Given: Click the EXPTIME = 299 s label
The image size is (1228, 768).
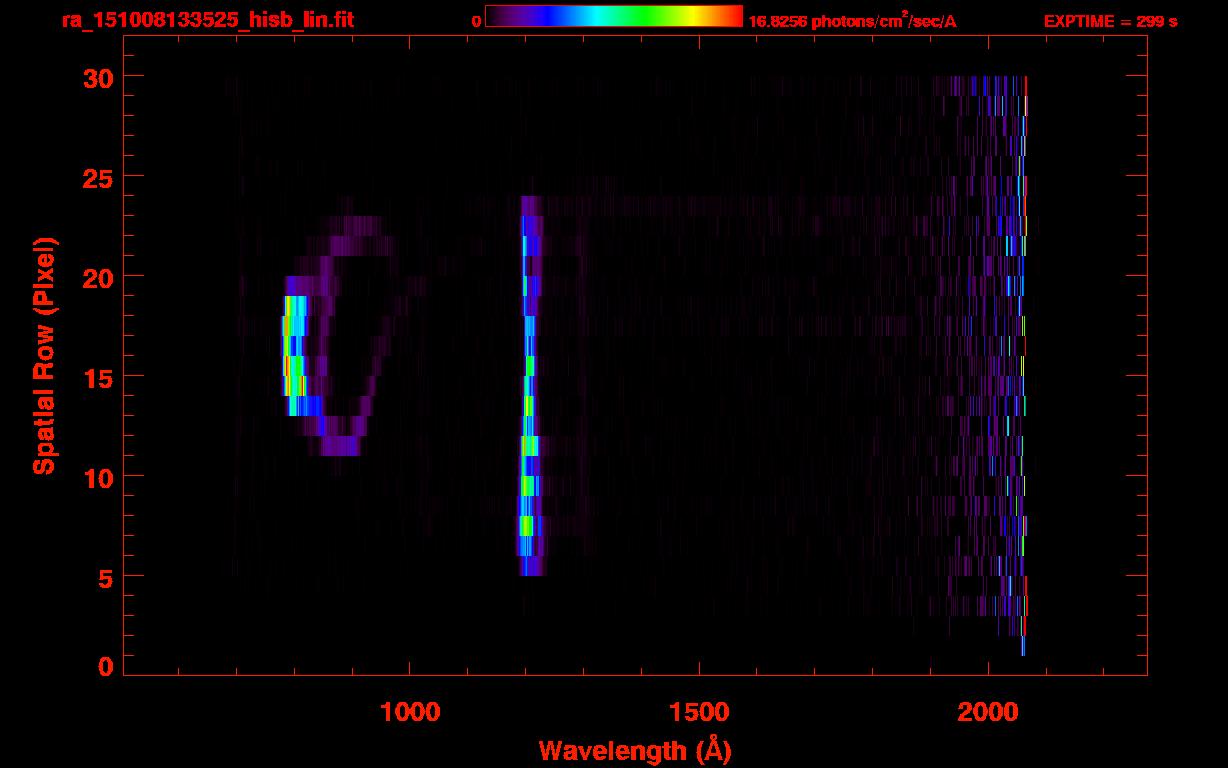Looking at the screenshot, I should coord(1110,21).
